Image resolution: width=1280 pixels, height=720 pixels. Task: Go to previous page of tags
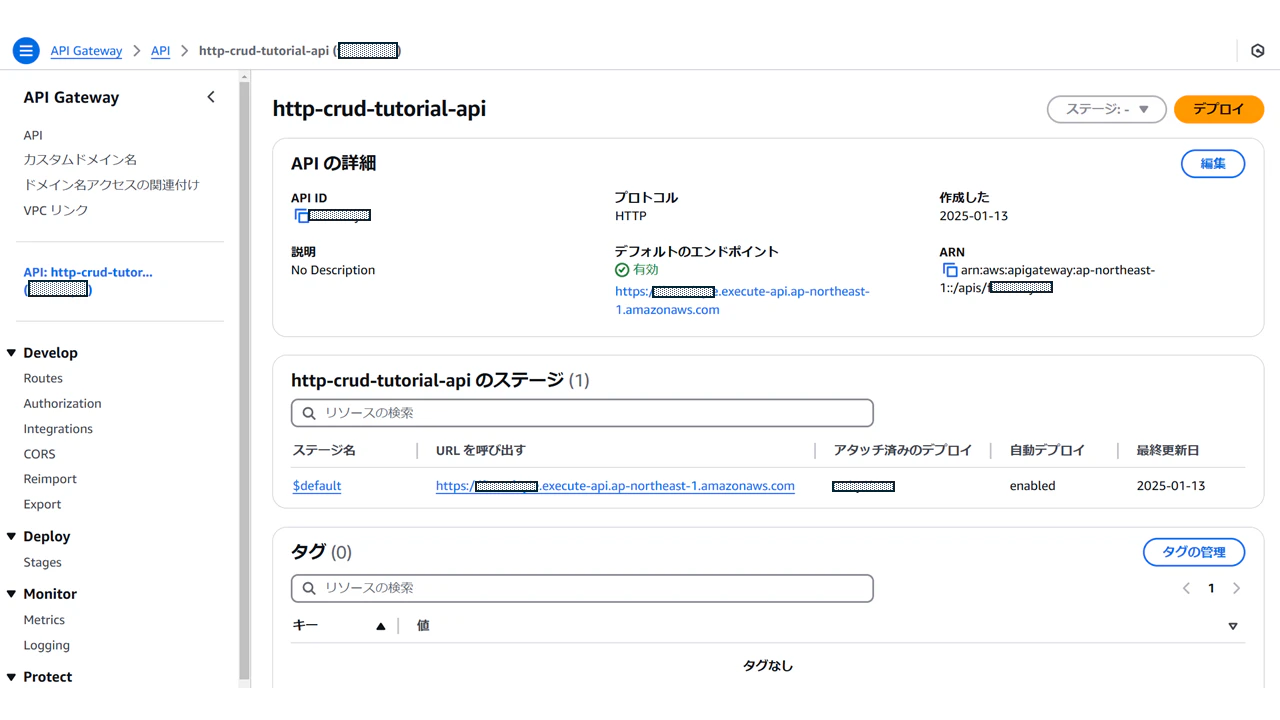[x=1186, y=588]
